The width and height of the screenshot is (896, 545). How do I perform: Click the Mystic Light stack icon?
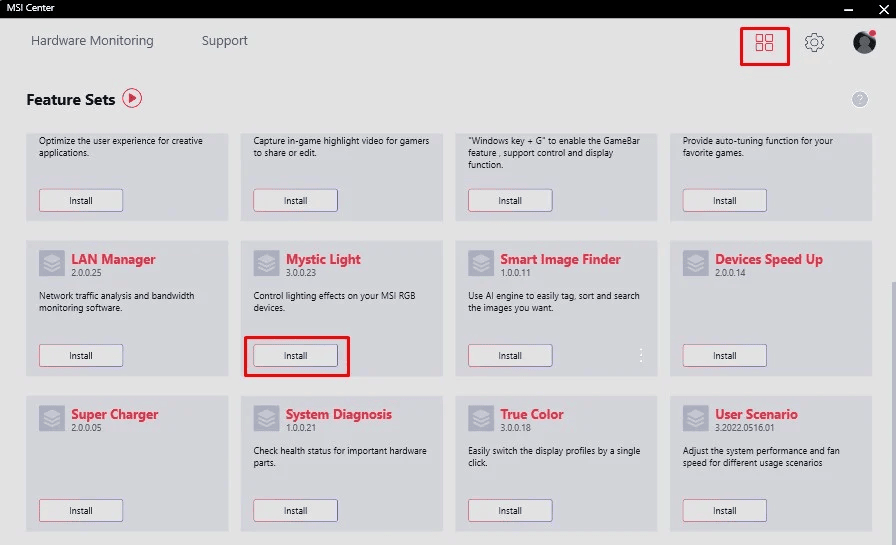point(266,263)
